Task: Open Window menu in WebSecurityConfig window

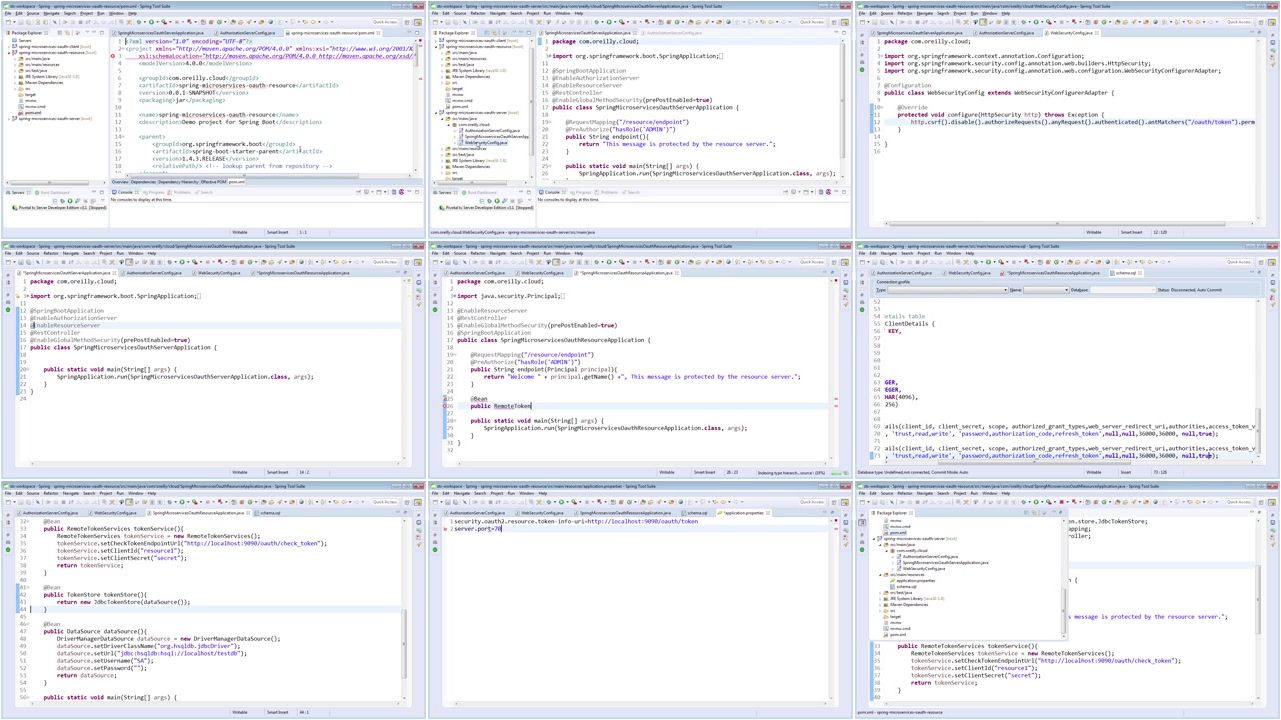Action: click(989, 13)
